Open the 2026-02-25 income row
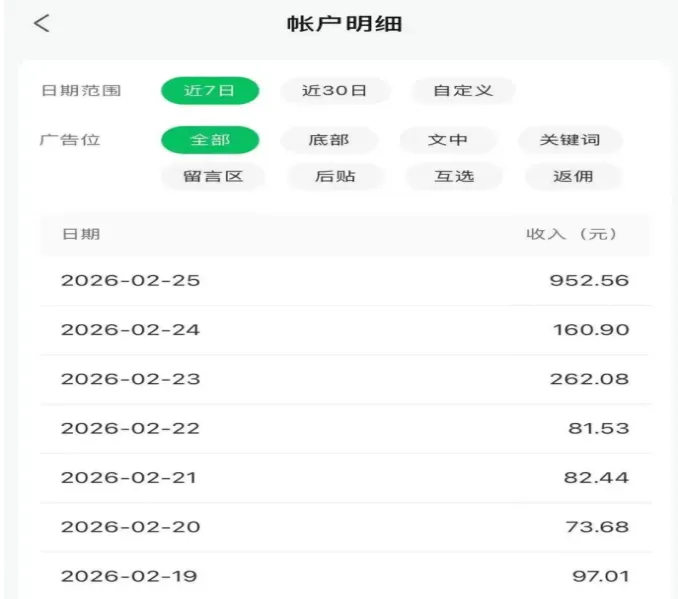 (344, 280)
